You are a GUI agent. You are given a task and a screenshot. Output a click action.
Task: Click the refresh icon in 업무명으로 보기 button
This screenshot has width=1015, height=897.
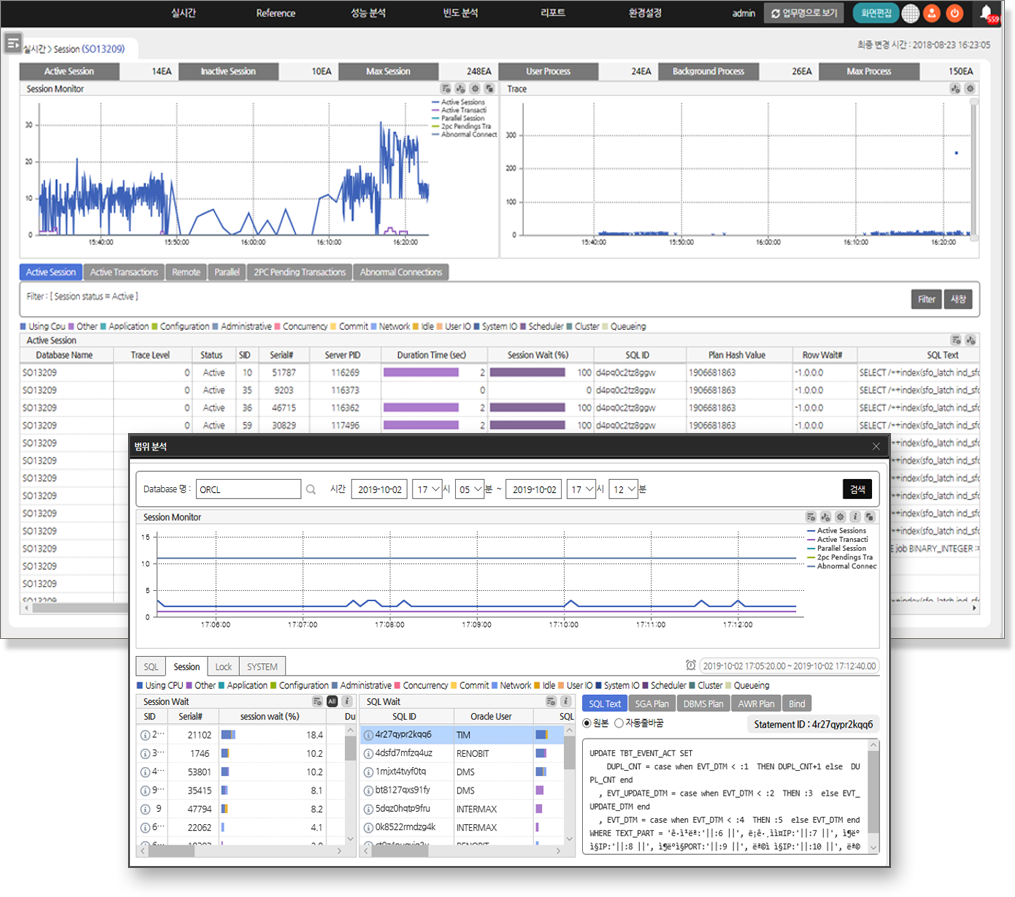[775, 13]
